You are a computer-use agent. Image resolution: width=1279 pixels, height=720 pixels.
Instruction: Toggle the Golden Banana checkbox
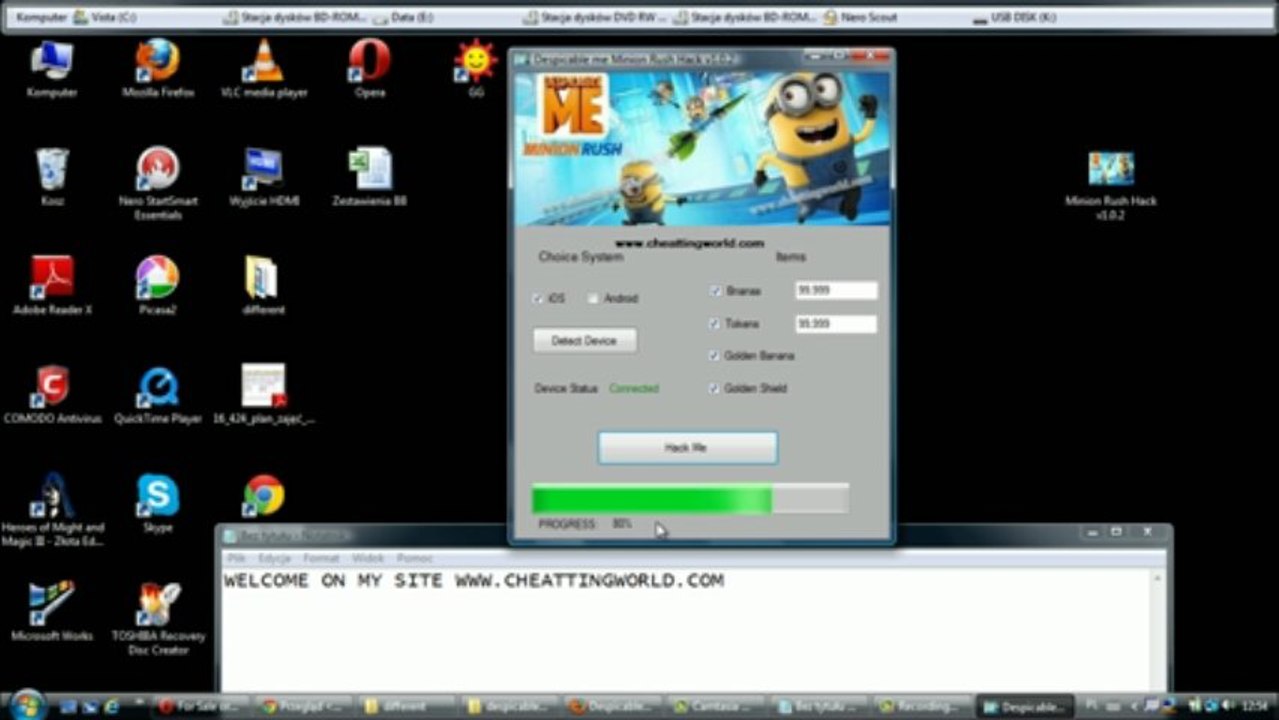click(x=715, y=356)
